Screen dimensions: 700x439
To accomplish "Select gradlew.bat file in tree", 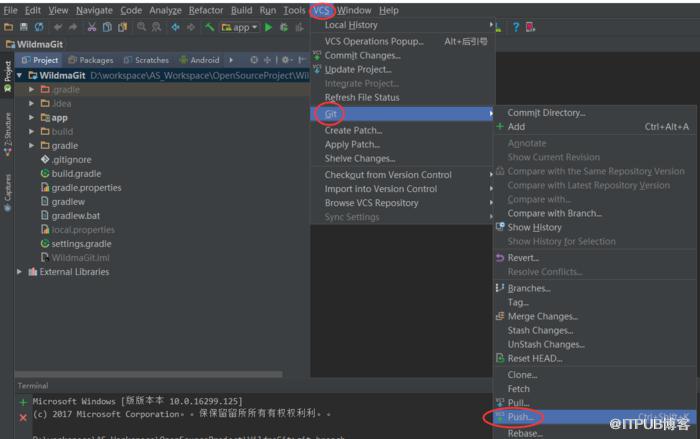I will click(x=70, y=215).
